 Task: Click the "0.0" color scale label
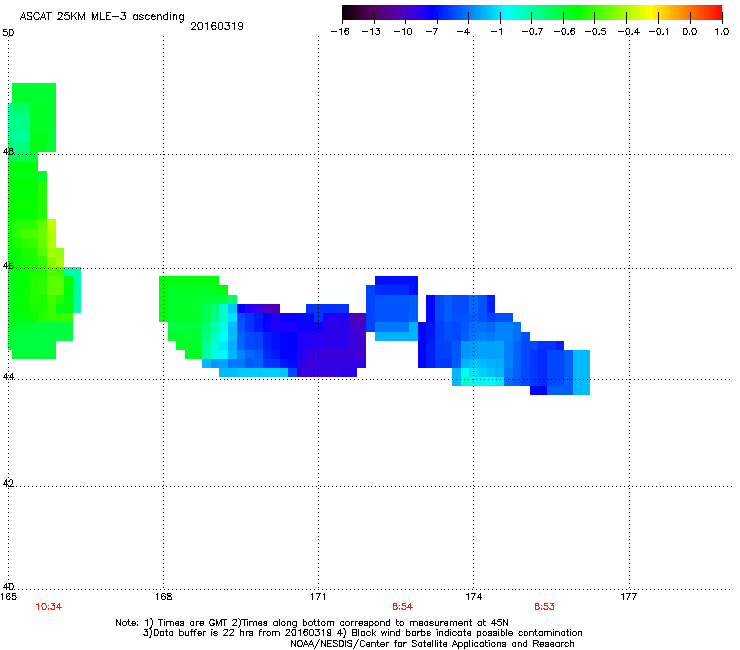point(690,32)
